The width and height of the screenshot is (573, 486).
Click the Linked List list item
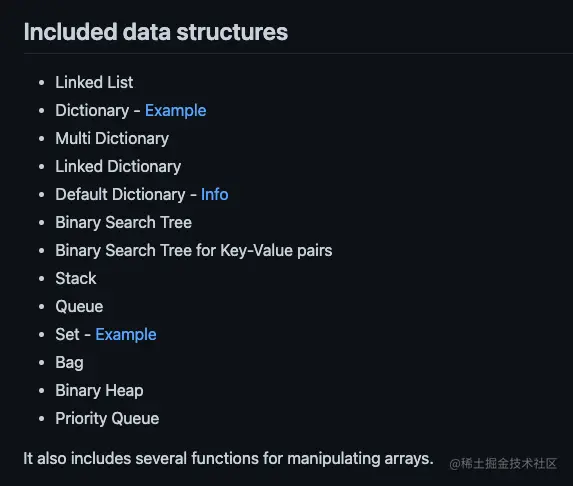tap(94, 82)
